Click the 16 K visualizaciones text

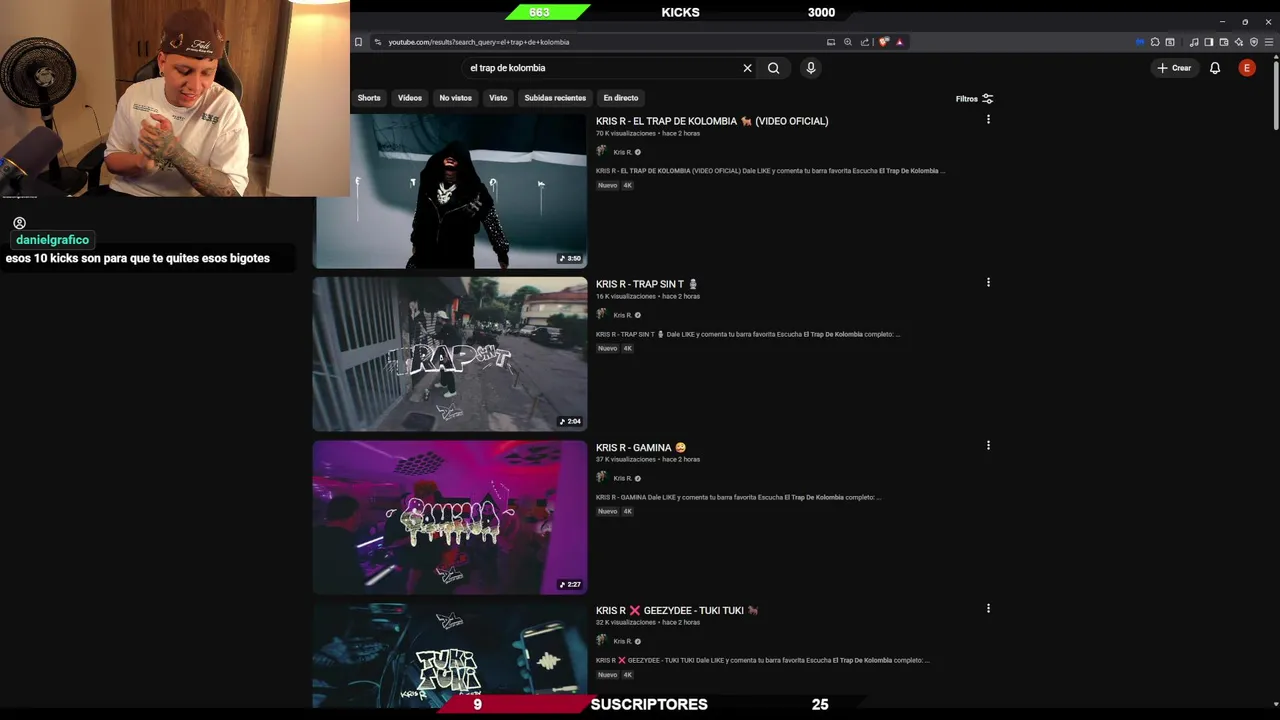(x=626, y=296)
